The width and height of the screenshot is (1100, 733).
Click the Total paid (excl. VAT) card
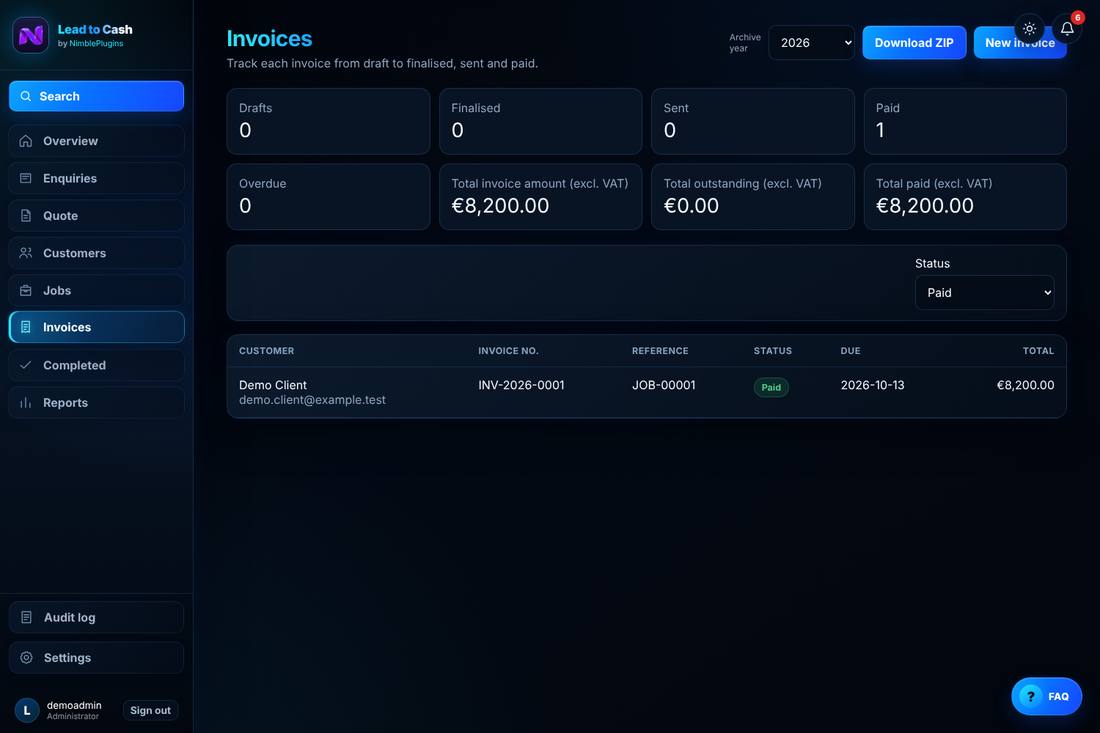click(965, 196)
